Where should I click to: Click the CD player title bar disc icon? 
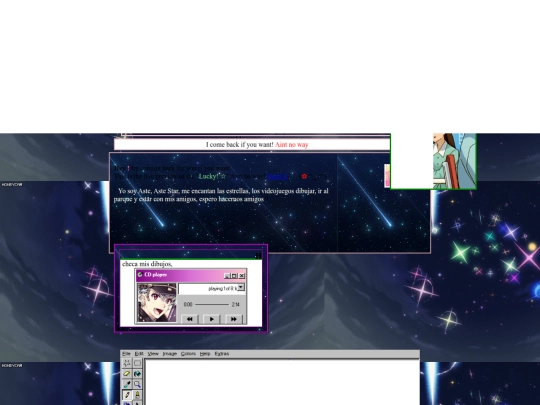(x=140, y=275)
